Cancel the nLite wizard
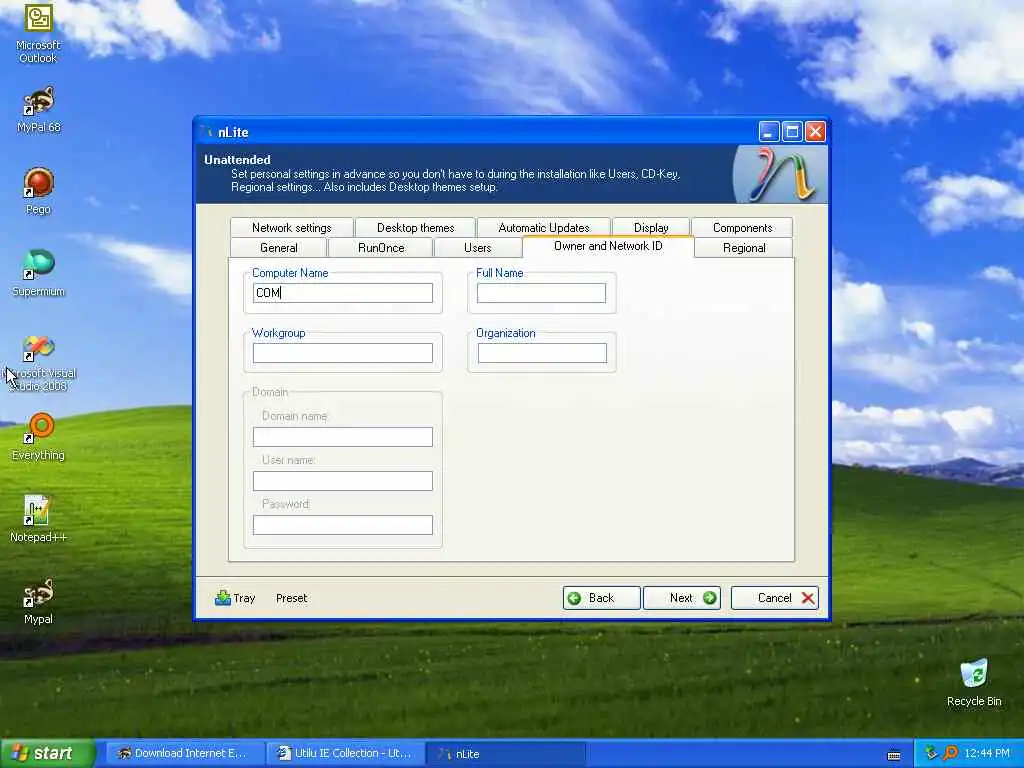The width and height of the screenshot is (1024, 768). tap(775, 598)
